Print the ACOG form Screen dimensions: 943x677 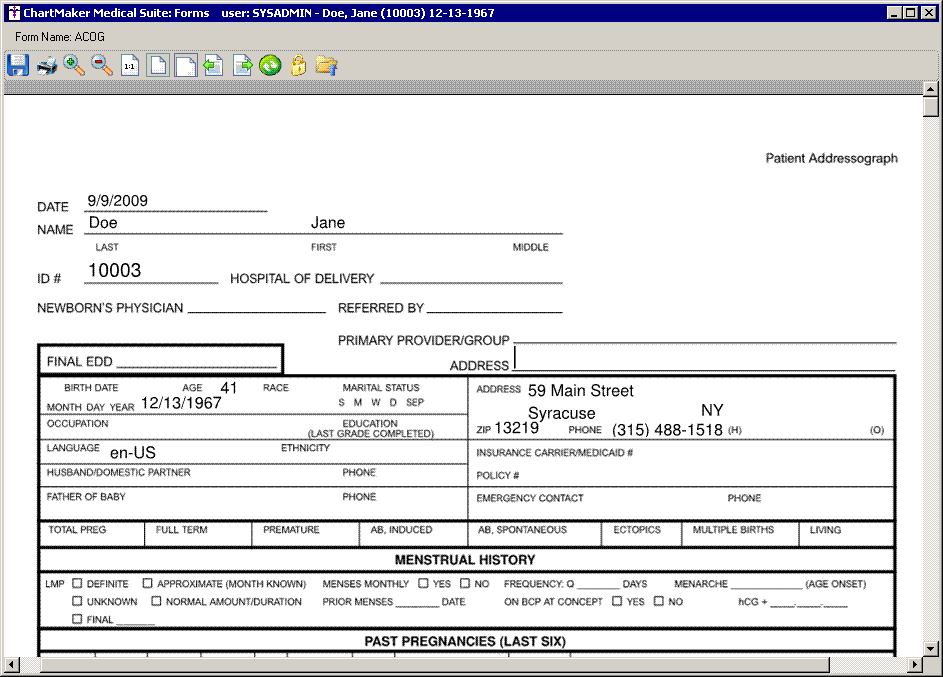point(46,66)
